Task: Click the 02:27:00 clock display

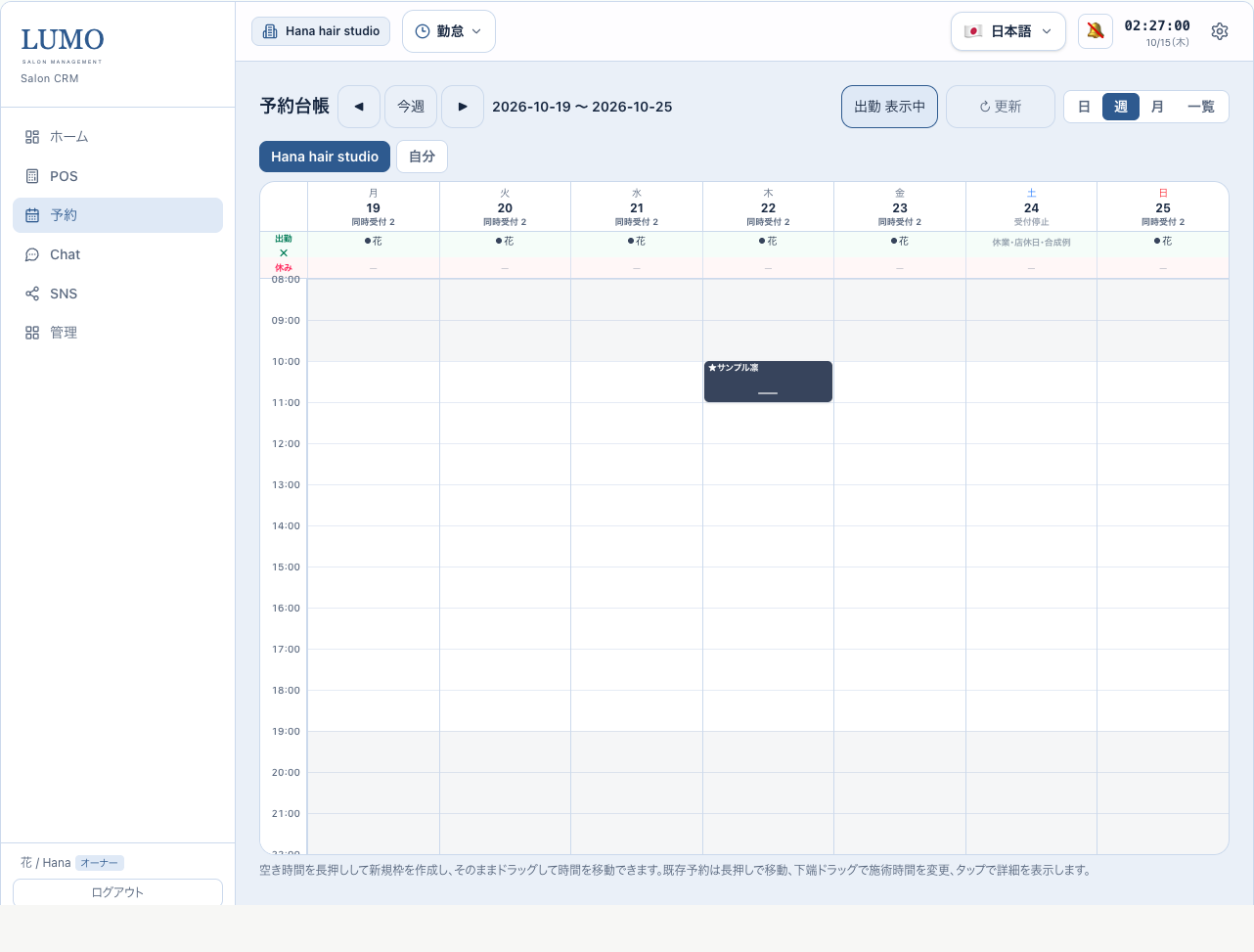Action: coord(1157,25)
